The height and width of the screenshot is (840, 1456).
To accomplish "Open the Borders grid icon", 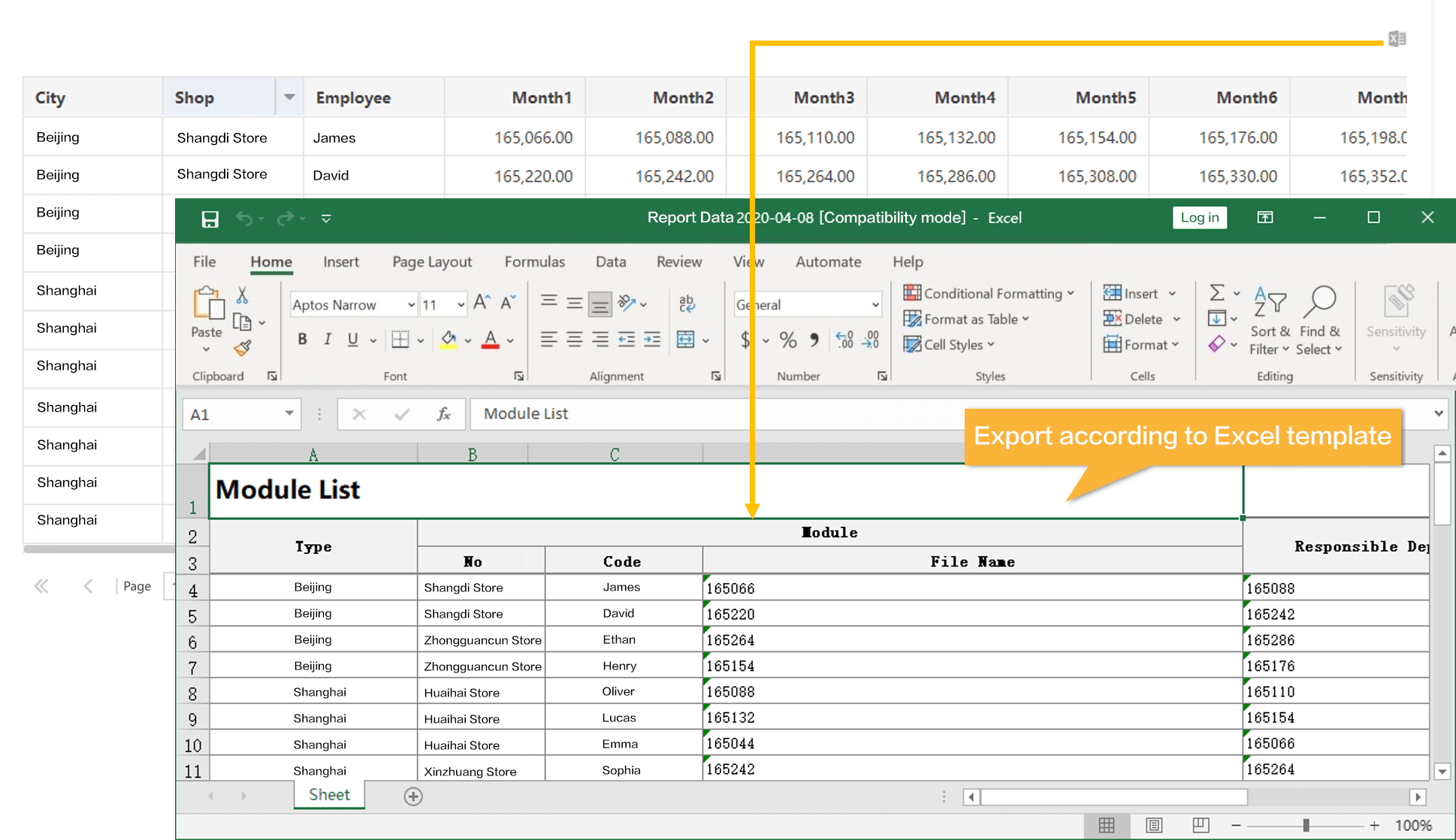I will coord(400,340).
